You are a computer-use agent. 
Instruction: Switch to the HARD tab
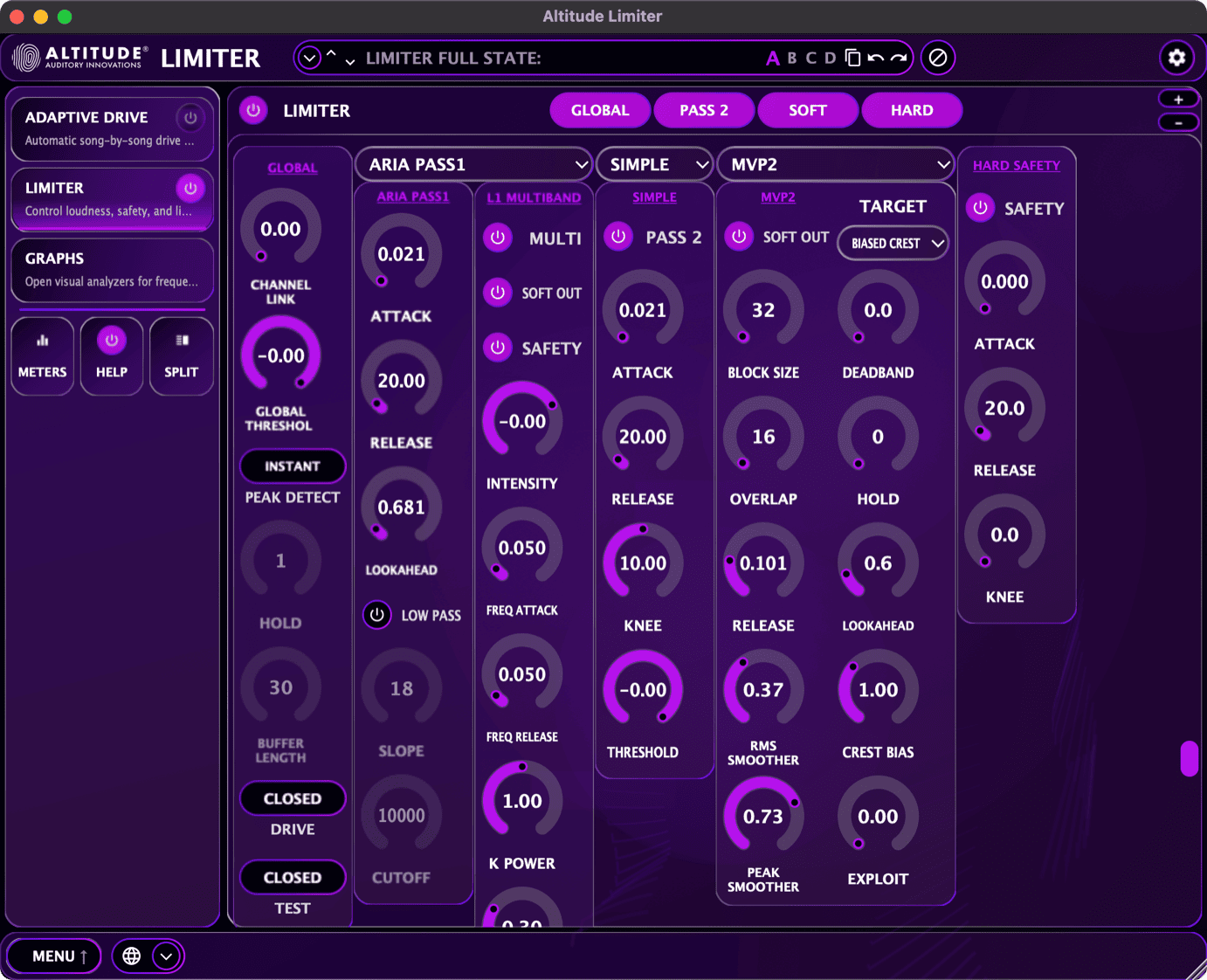[x=912, y=110]
